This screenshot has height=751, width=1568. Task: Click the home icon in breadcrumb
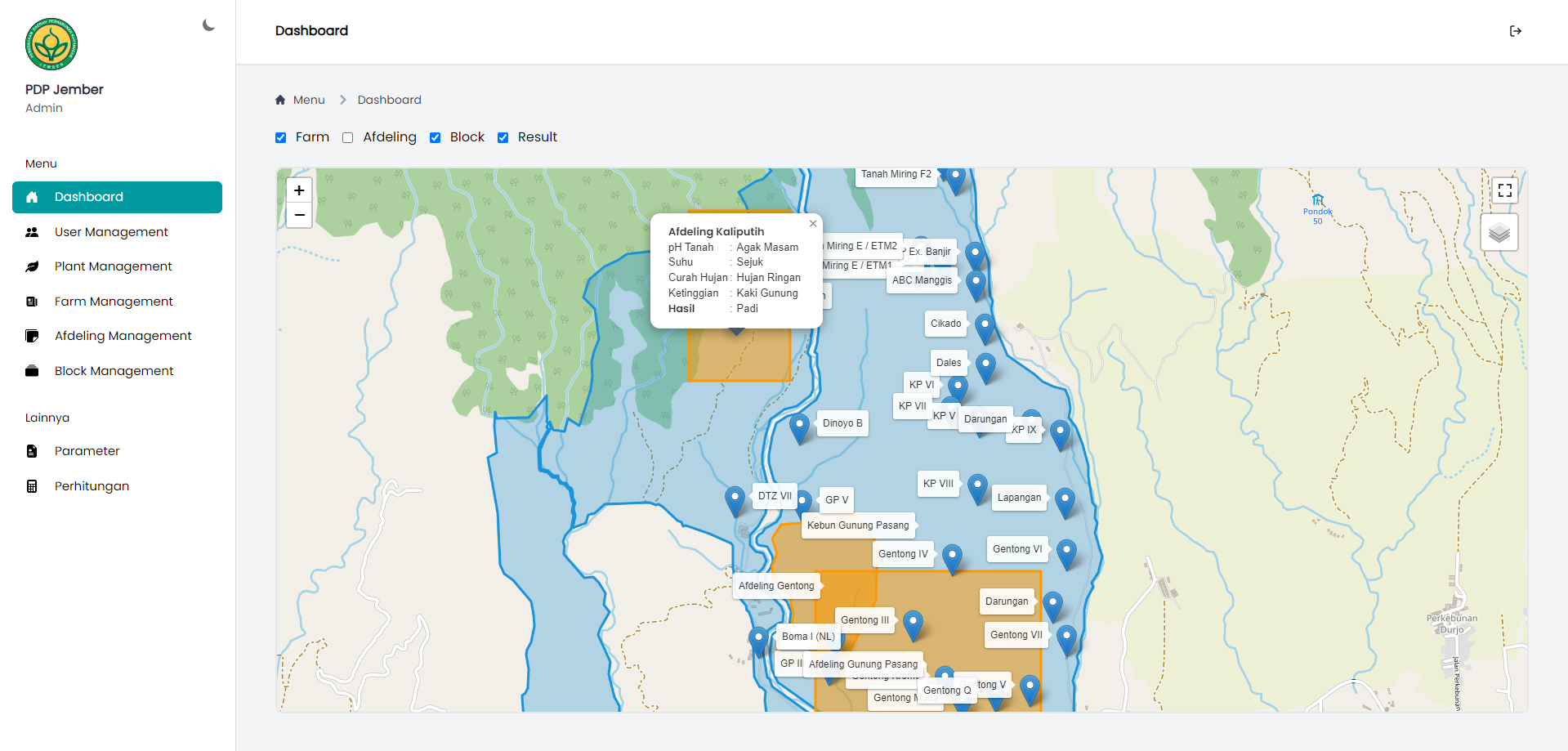[280, 100]
